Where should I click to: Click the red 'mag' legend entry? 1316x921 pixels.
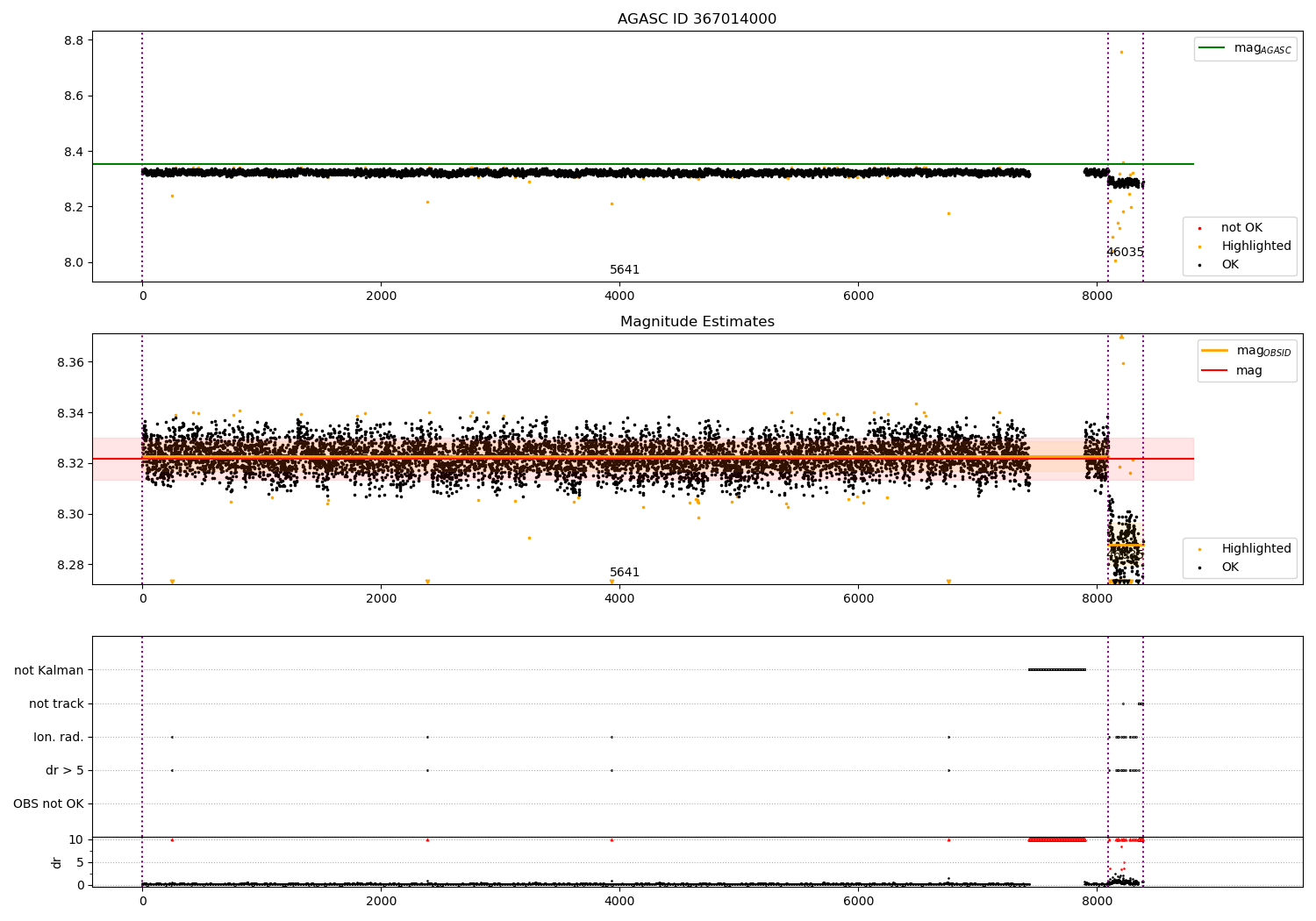click(1232, 370)
